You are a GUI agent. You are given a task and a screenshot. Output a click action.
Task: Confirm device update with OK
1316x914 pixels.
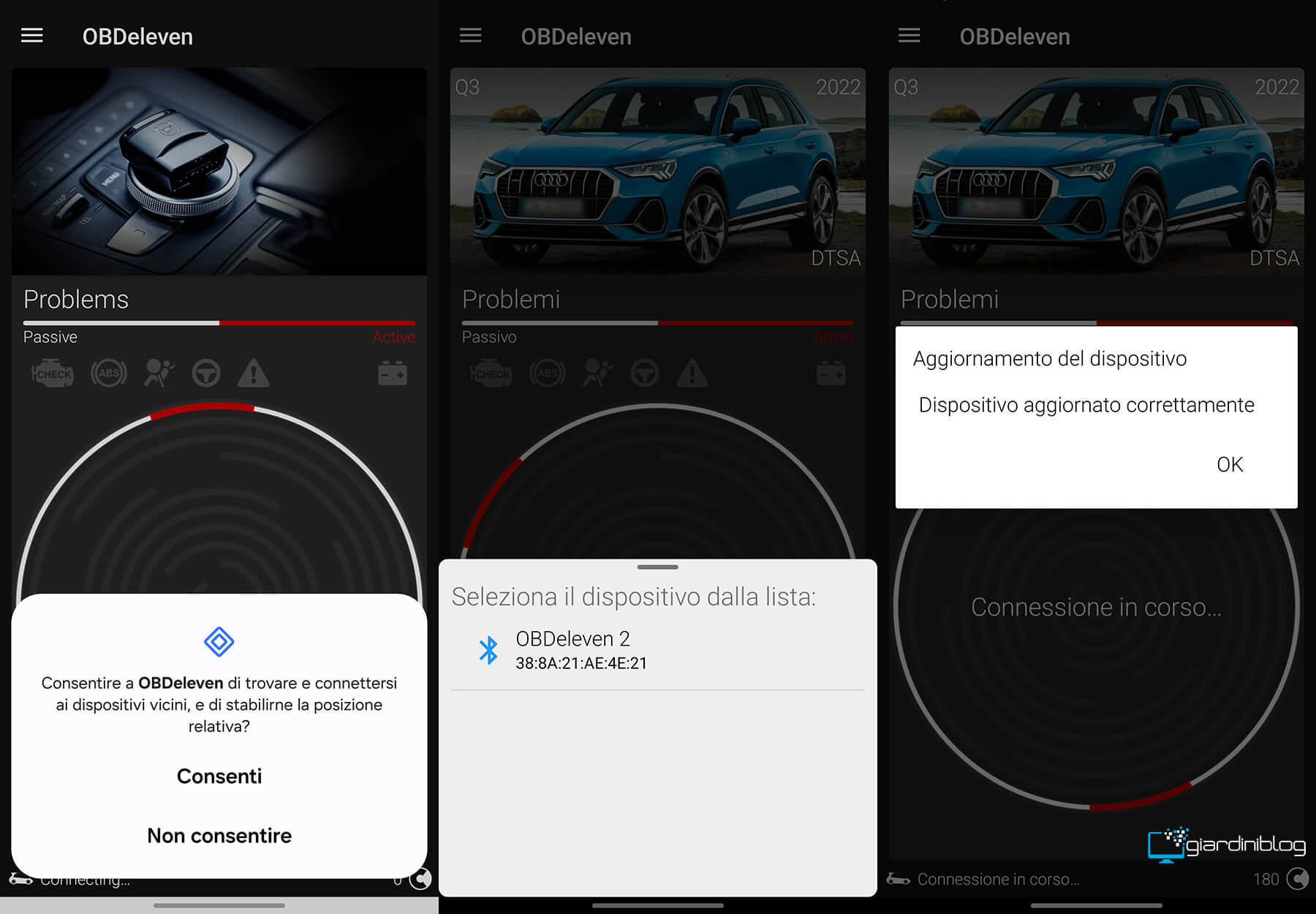click(x=1230, y=464)
